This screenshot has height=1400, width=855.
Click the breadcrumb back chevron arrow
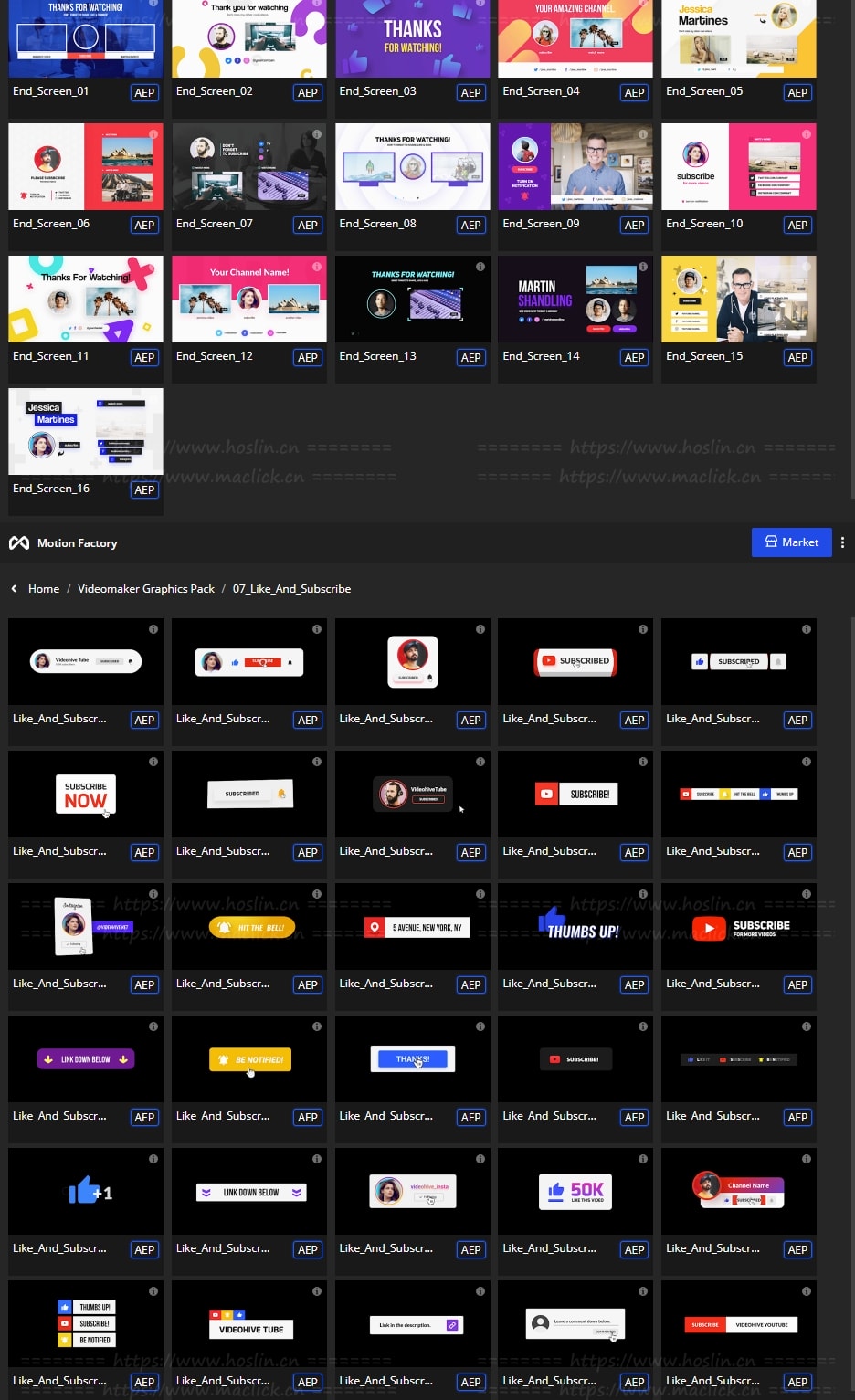(14, 589)
